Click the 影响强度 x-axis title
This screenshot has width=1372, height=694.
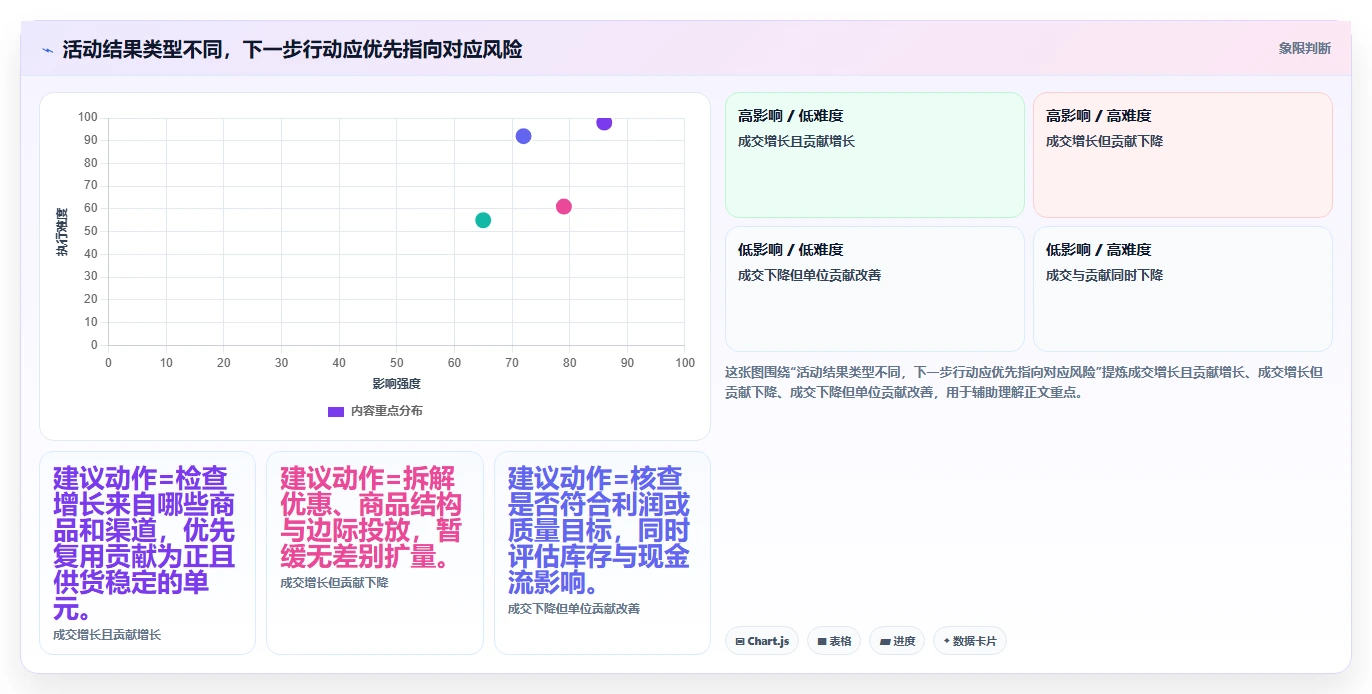pos(396,384)
